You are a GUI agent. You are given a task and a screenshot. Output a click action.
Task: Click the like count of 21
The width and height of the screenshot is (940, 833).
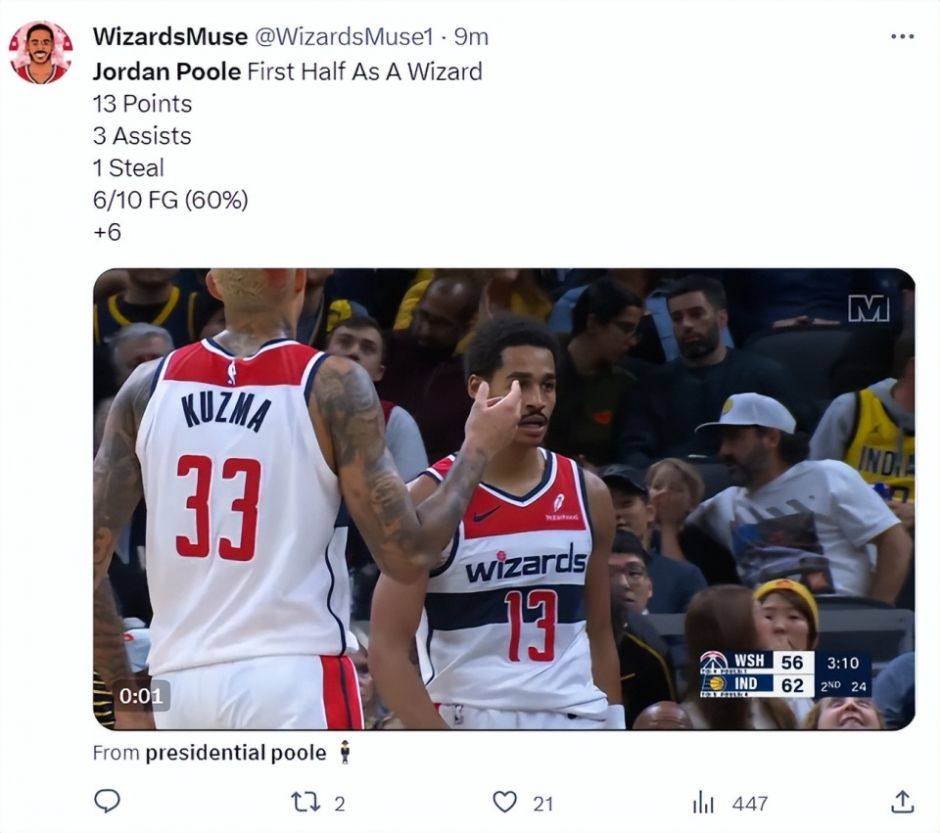543,804
